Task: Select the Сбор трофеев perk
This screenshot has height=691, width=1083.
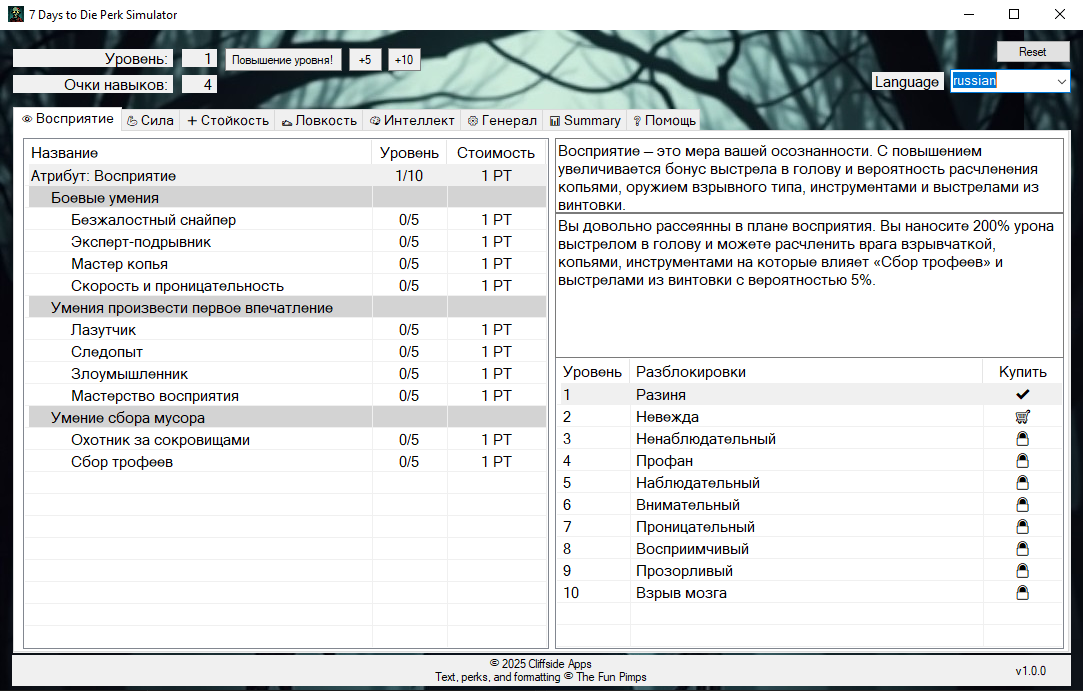Action: point(286,462)
